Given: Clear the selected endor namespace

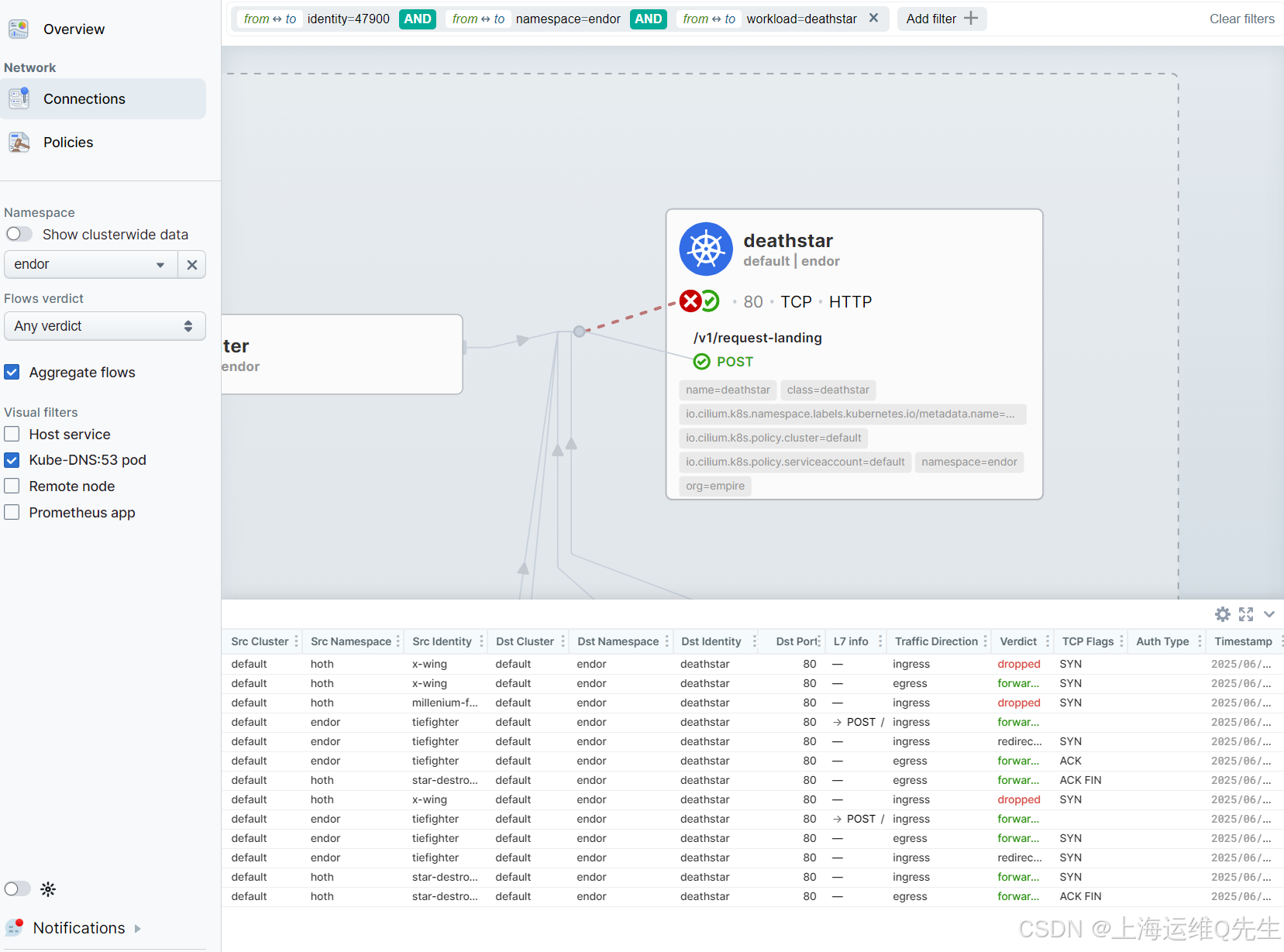Looking at the screenshot, I should [192, 264].
